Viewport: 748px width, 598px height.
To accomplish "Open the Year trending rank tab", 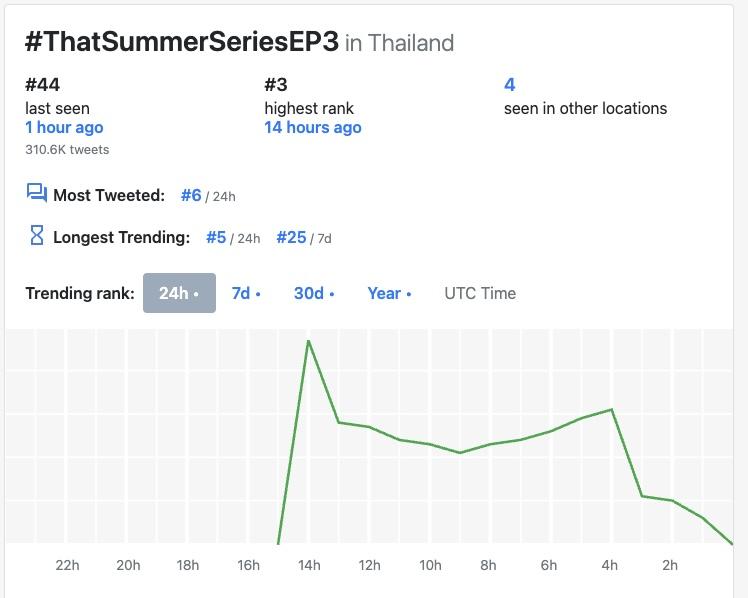I will tap(389, 293).
